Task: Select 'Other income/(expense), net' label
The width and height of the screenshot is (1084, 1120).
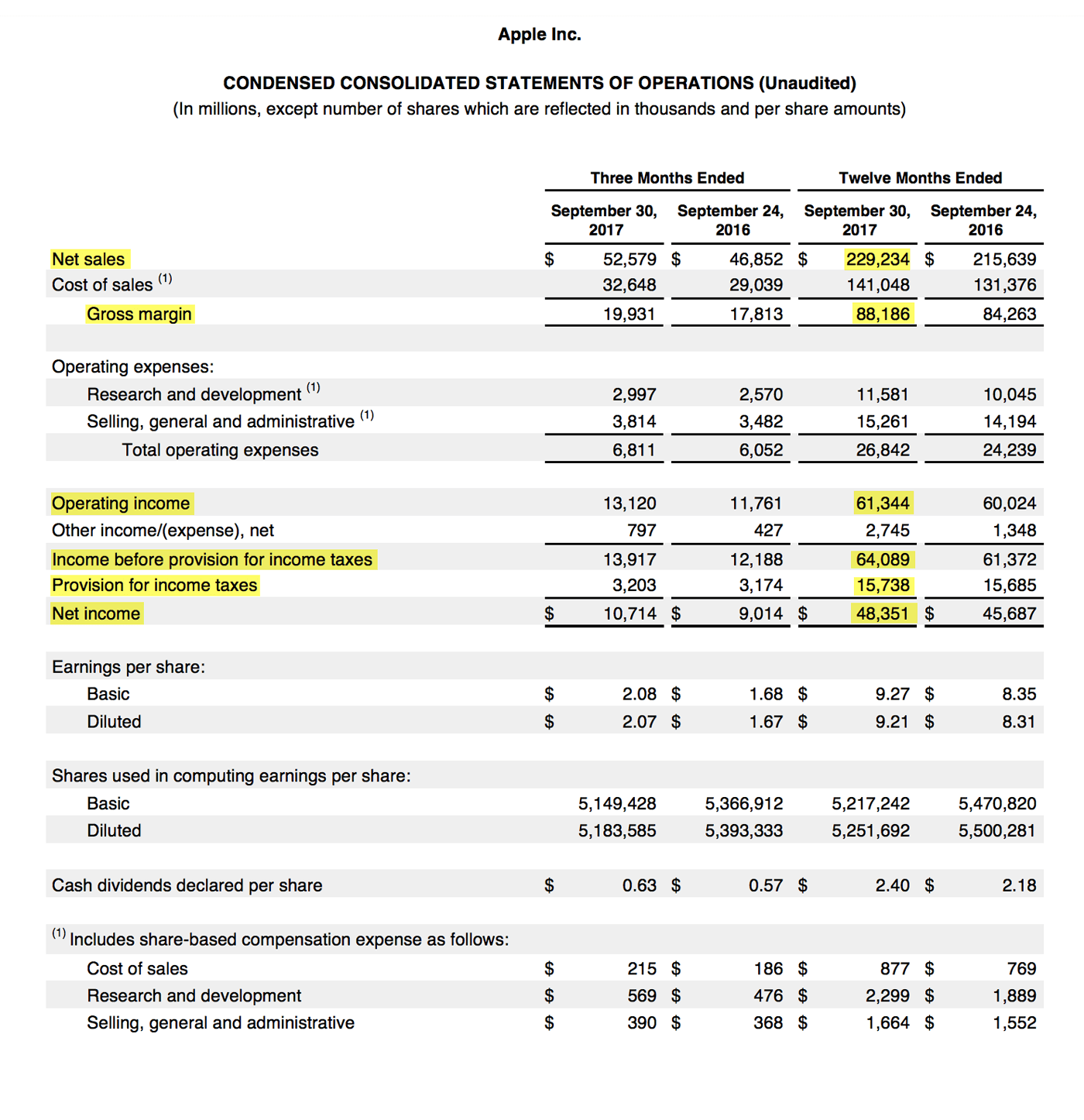Action: [x=163, y=531]
